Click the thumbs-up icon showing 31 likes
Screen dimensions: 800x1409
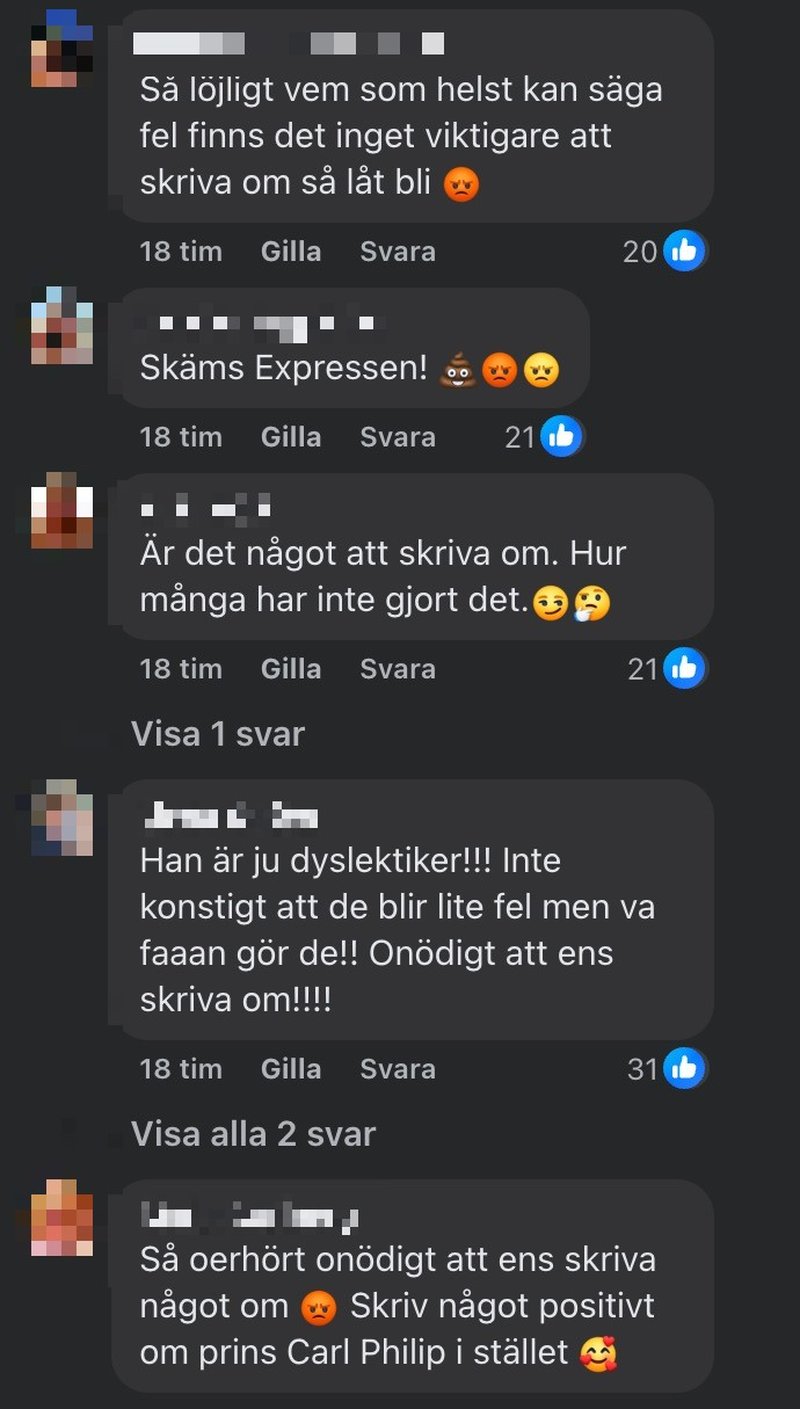coord(685,1068)
